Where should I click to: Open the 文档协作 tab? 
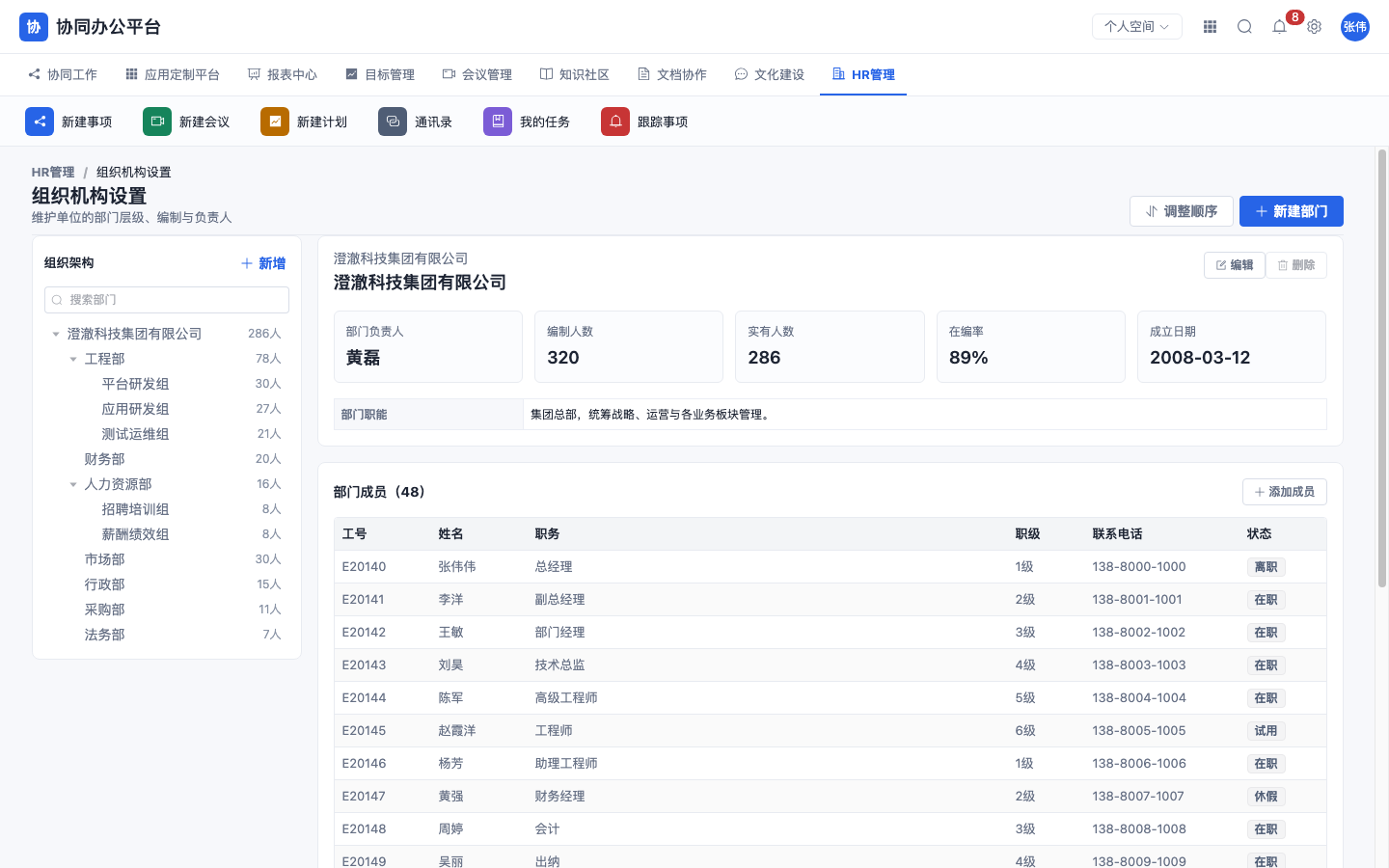(x=672, y=74)
